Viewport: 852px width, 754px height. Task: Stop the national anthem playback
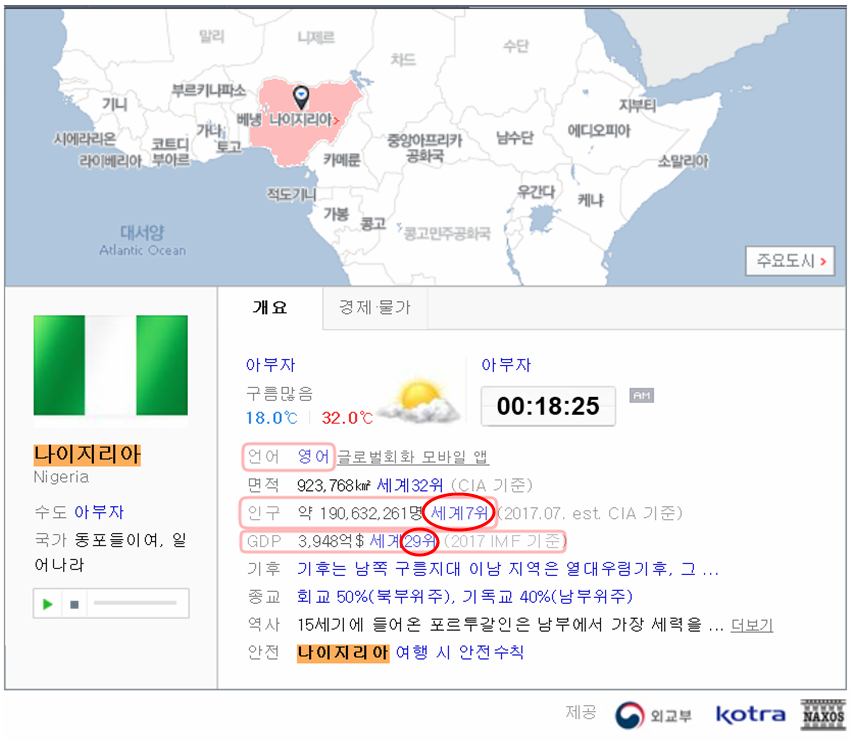(74, 604)
